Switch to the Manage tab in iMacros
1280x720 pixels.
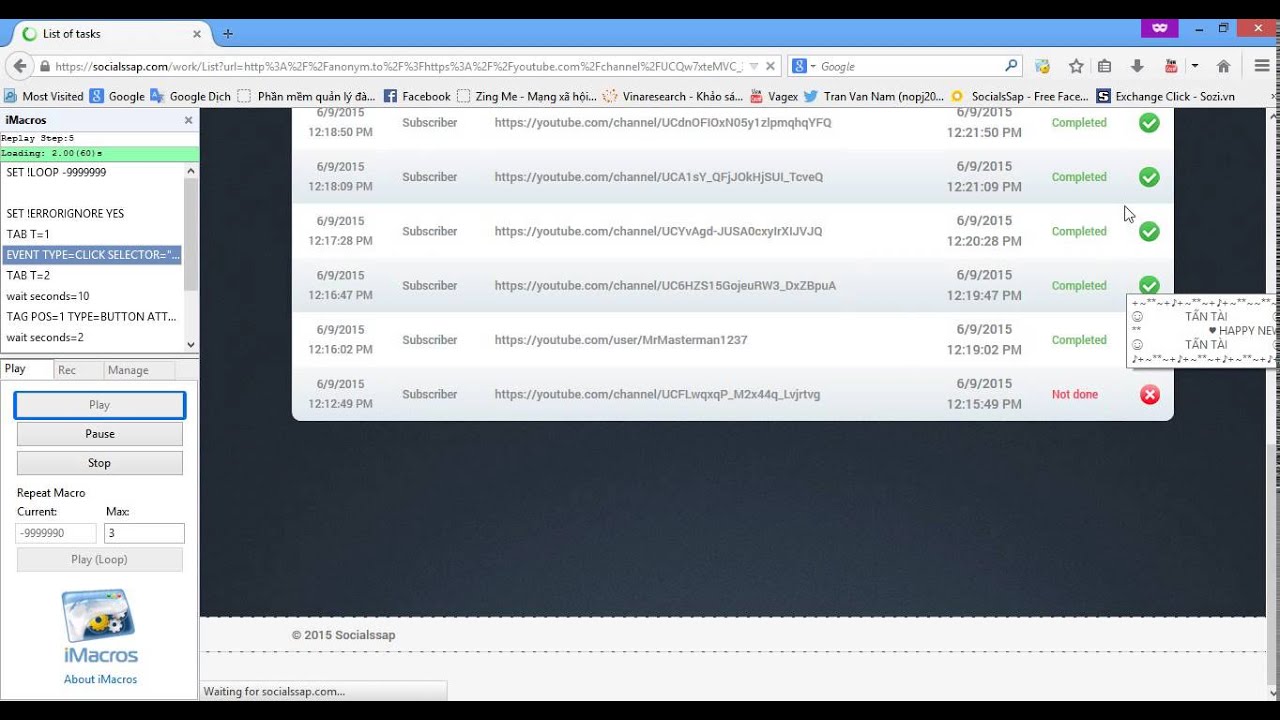pos(139,370)
